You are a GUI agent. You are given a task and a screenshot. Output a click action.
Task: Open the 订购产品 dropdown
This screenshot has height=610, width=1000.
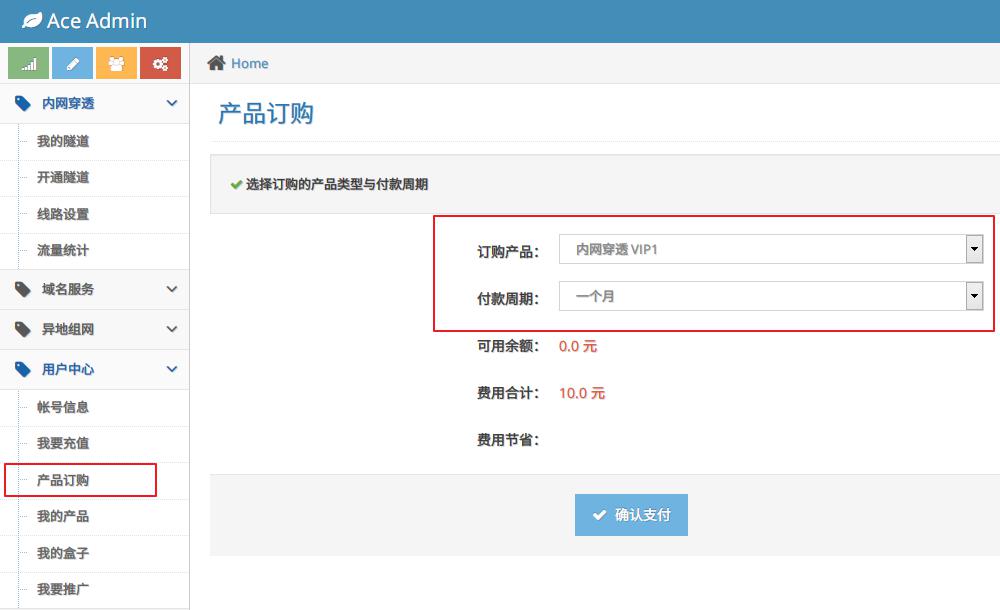point(770,250)
